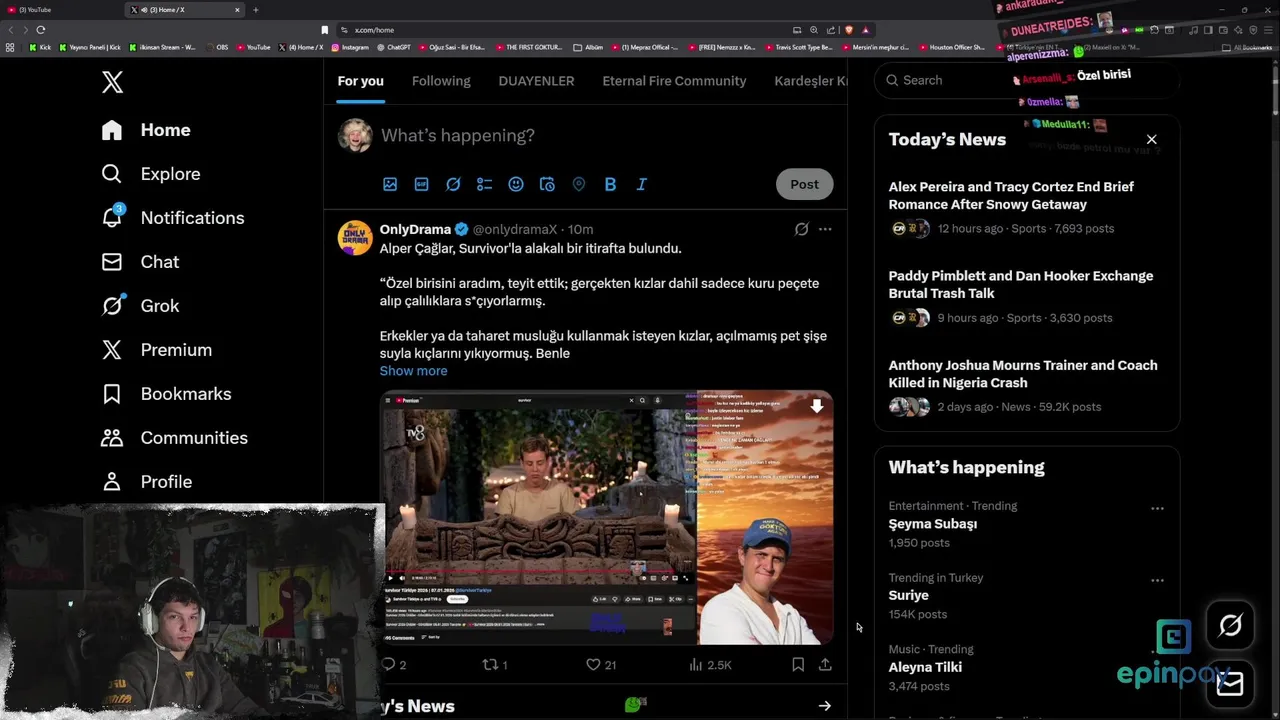Reload the page in browser toolbar
Screen dimensions: 1280x720
tap(41, 30)
